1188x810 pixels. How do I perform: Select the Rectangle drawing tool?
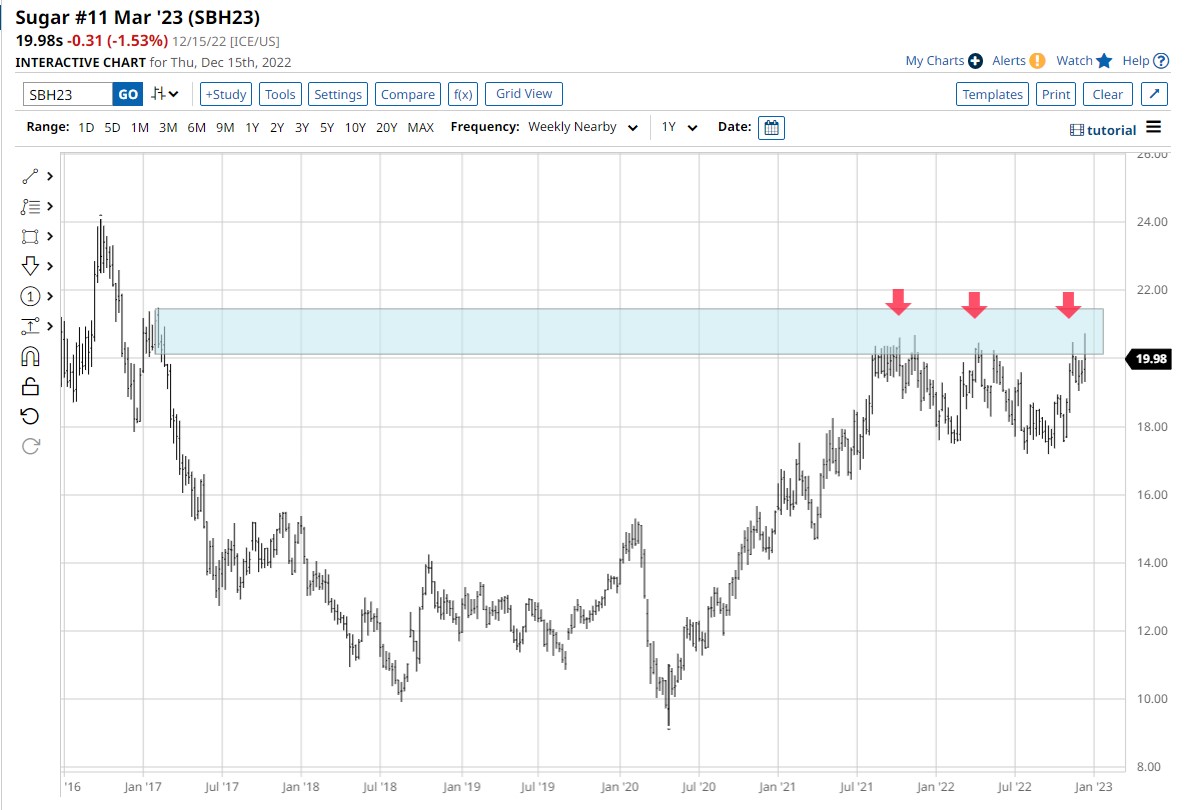click(x=30, y=236)
